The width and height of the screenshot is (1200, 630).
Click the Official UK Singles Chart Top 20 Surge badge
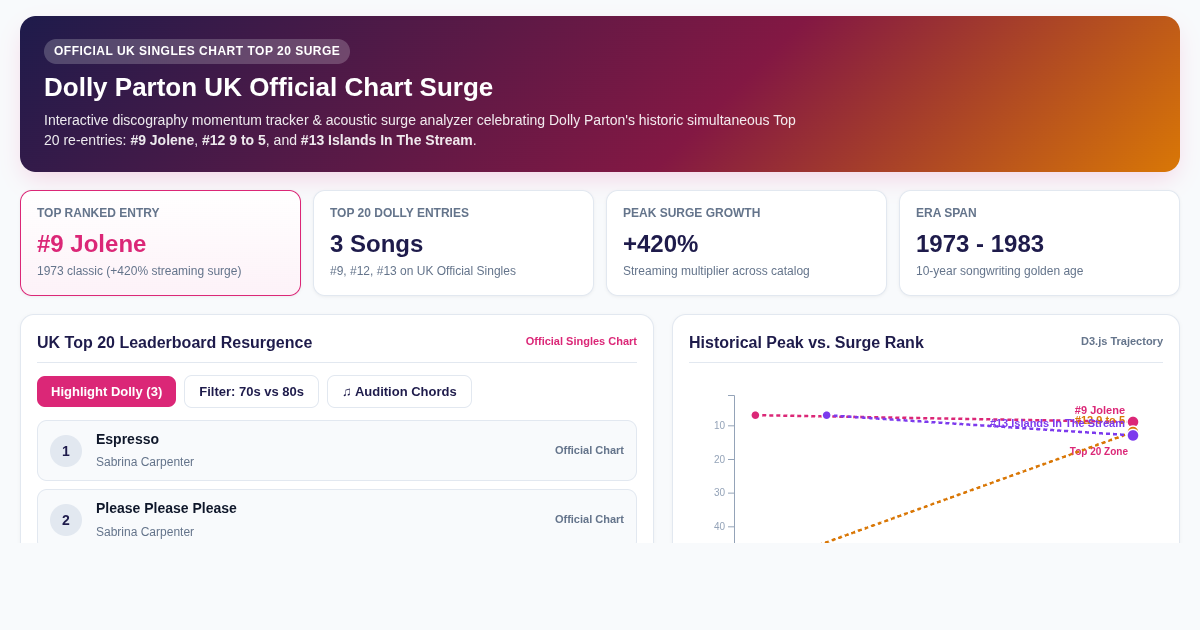tap(197, 51)
